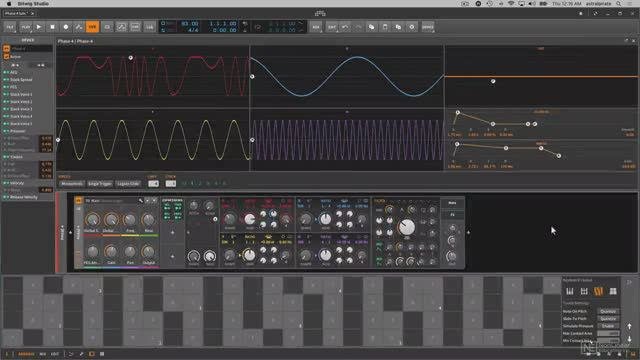
Task: Open the Simulate Pressure dropdown
Action: (608, 326)
